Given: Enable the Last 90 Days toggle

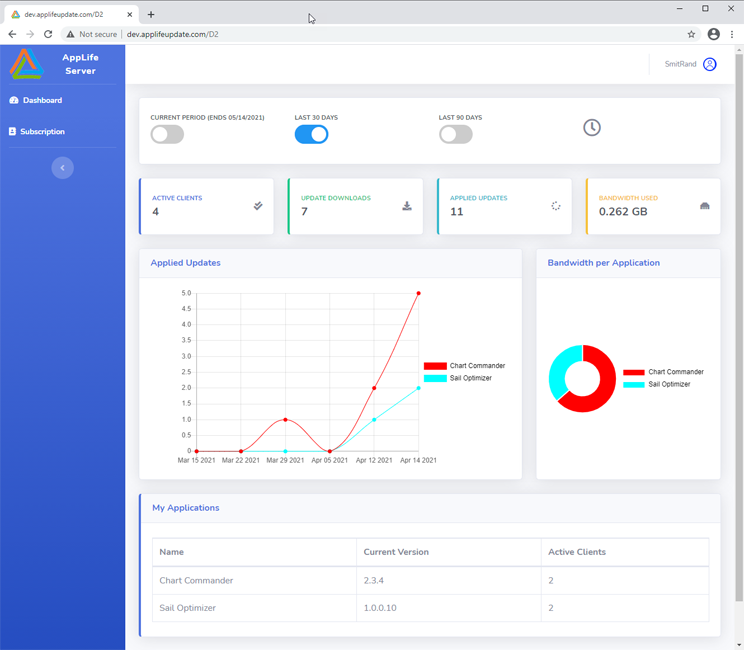Looking at the screenshot, I should [456, 134].
